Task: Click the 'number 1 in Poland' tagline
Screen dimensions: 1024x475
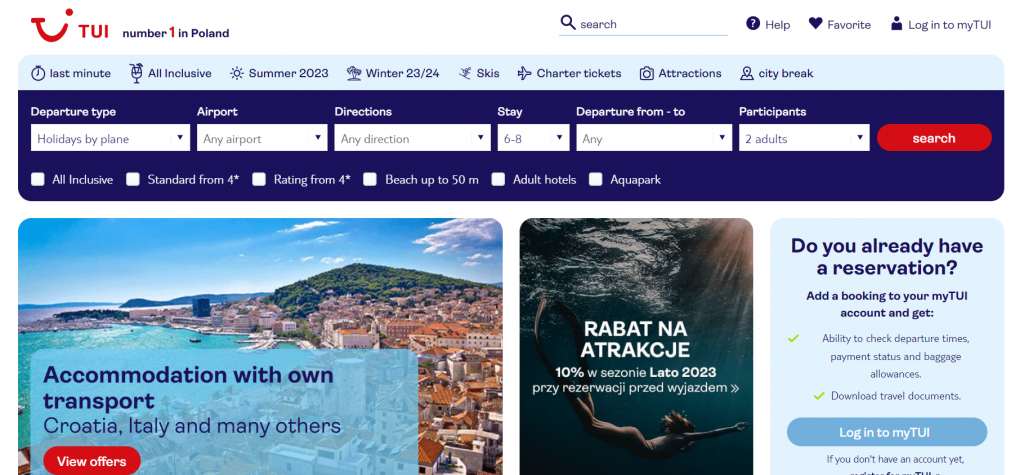Action: [x=176, y=33]
